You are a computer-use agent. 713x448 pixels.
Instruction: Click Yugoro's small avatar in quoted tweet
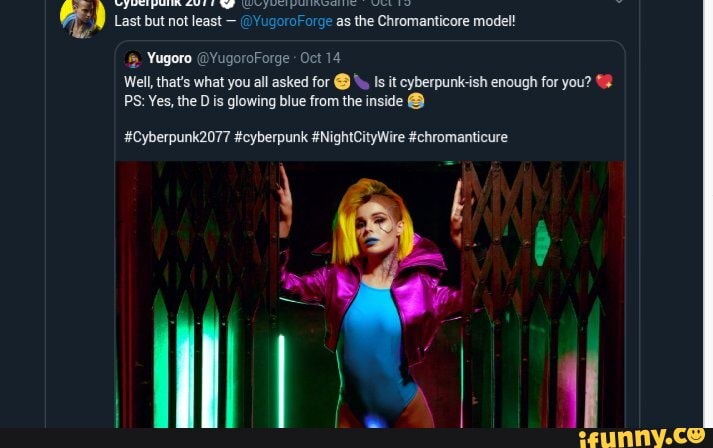pos(133,58)
